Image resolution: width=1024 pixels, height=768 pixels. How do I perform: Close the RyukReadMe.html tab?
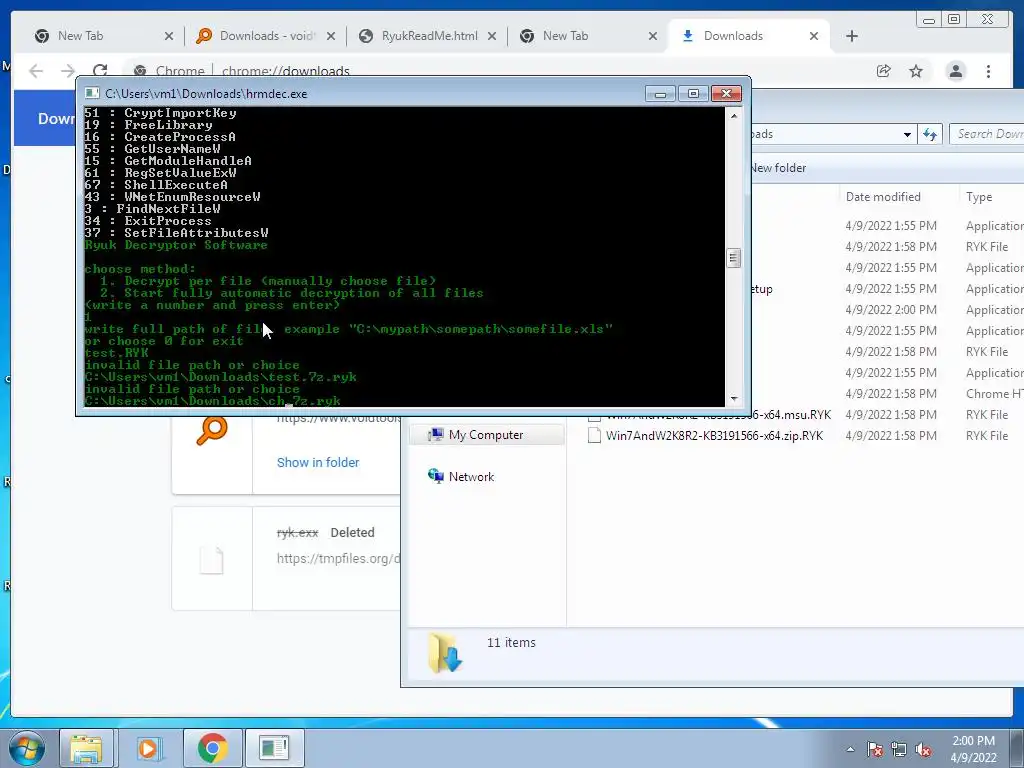[492, 37]
